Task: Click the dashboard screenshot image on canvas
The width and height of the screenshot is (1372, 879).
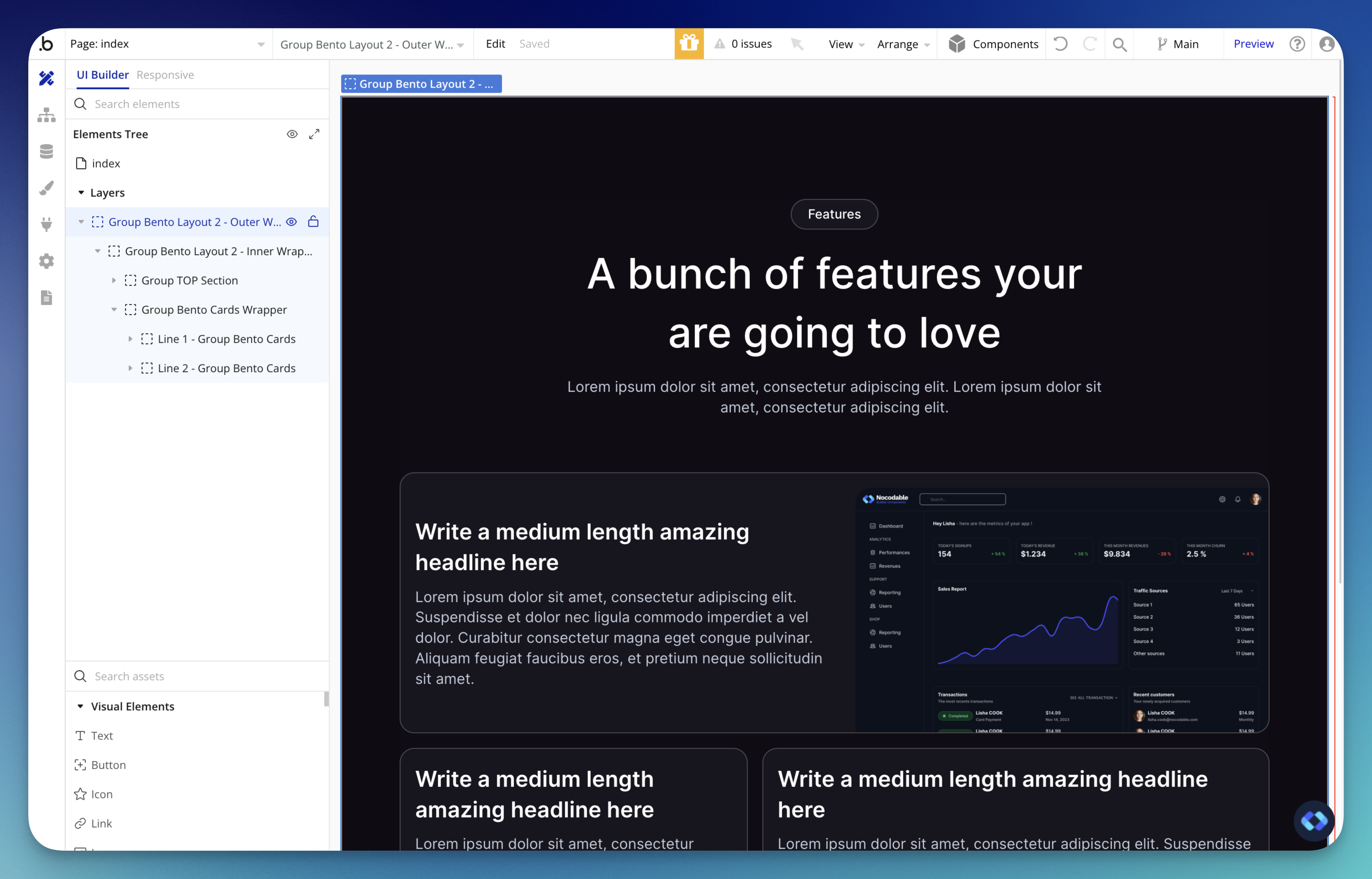Action: click(1062, 610)
